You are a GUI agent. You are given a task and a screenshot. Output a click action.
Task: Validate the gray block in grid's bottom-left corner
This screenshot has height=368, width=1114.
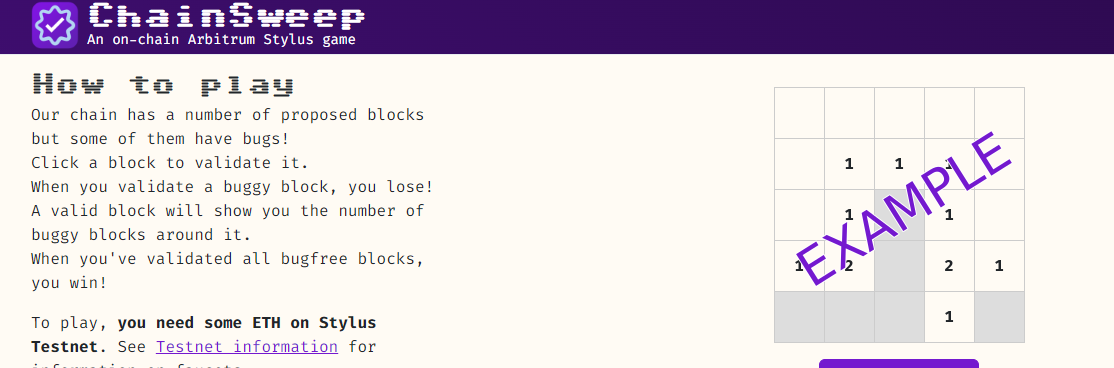click(799, 317)
